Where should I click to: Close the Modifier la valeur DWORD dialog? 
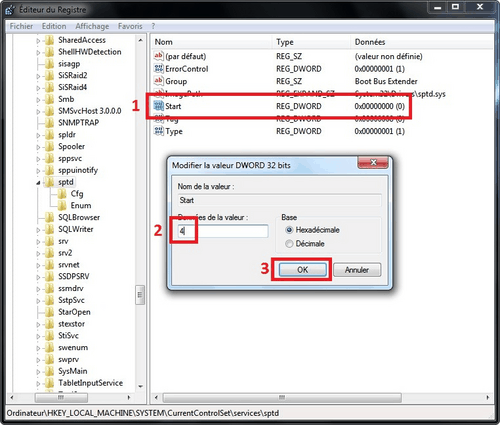point(373,162)
